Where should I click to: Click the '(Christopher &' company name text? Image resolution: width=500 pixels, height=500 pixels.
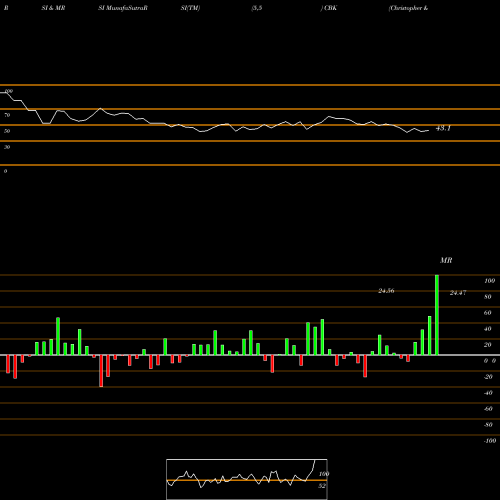[x=408, y=8]
